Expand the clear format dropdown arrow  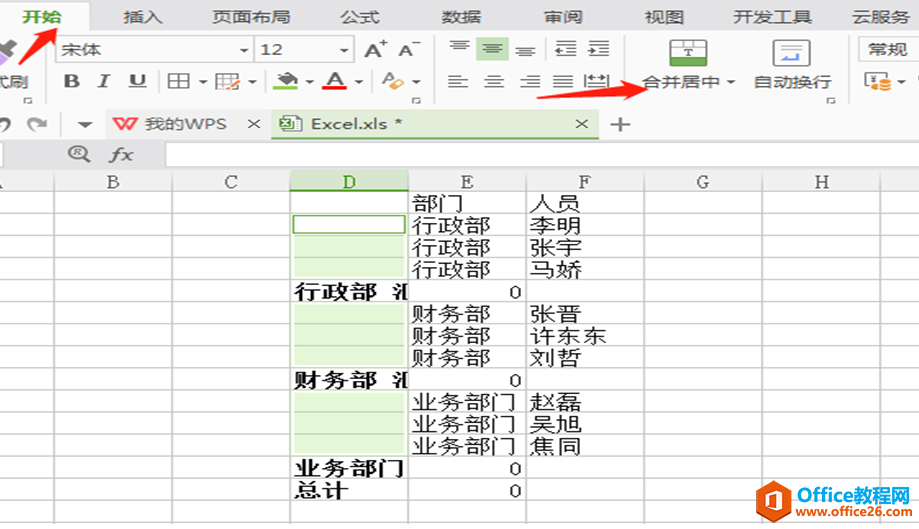[416, 81]
